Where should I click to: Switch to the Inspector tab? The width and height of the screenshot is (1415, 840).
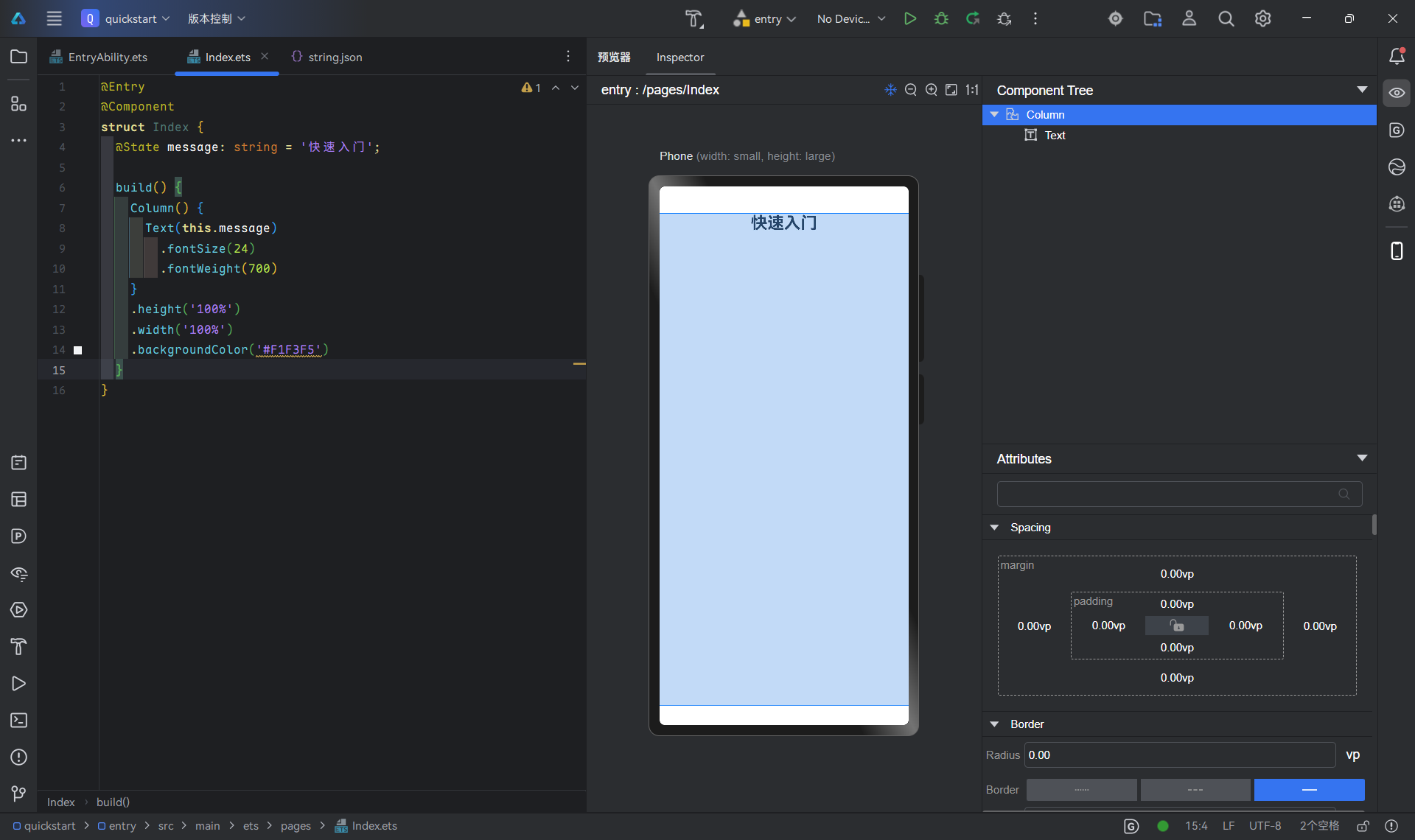679,57
